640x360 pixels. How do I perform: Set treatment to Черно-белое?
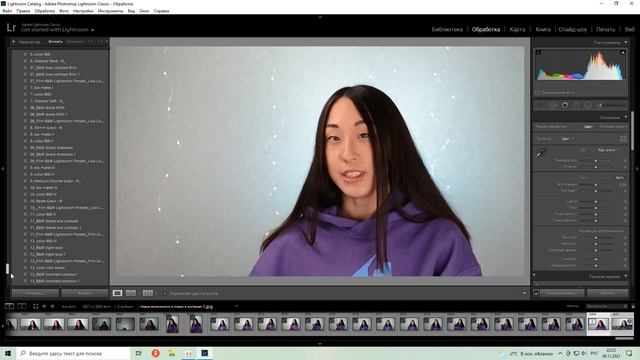[x=613, y=127]
